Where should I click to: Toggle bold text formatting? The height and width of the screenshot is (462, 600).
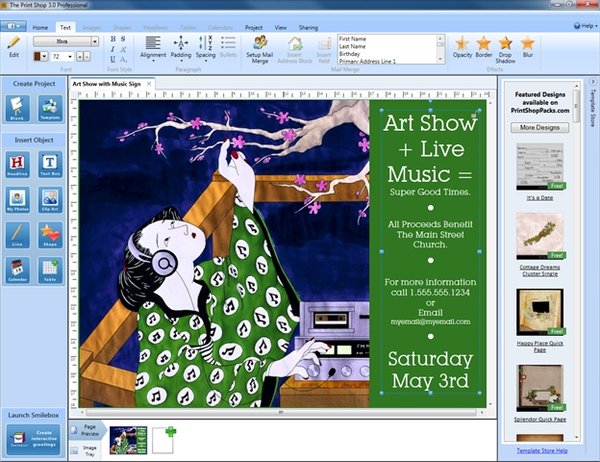(x=112, y=38)
